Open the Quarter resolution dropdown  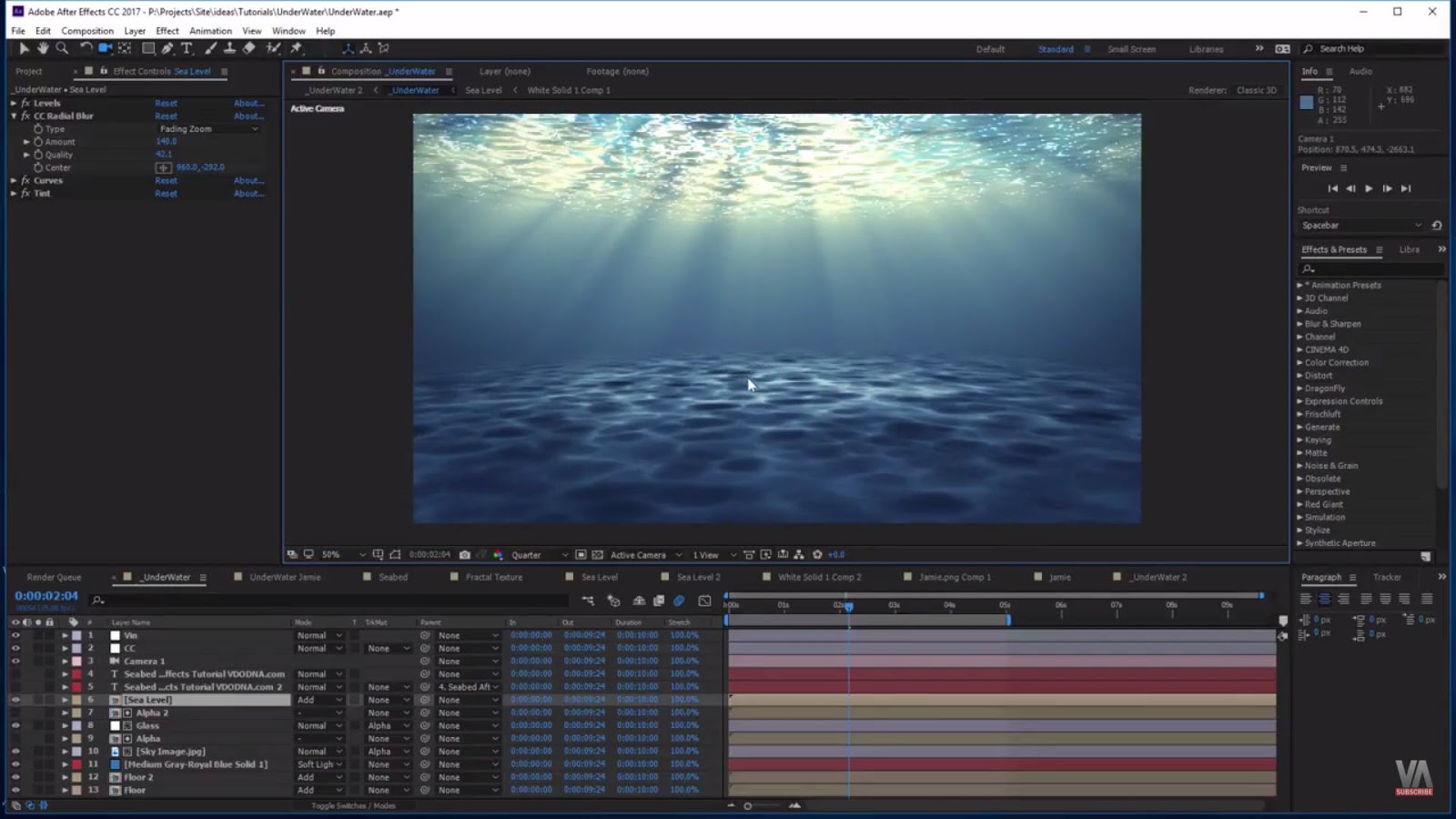point(539,555)
